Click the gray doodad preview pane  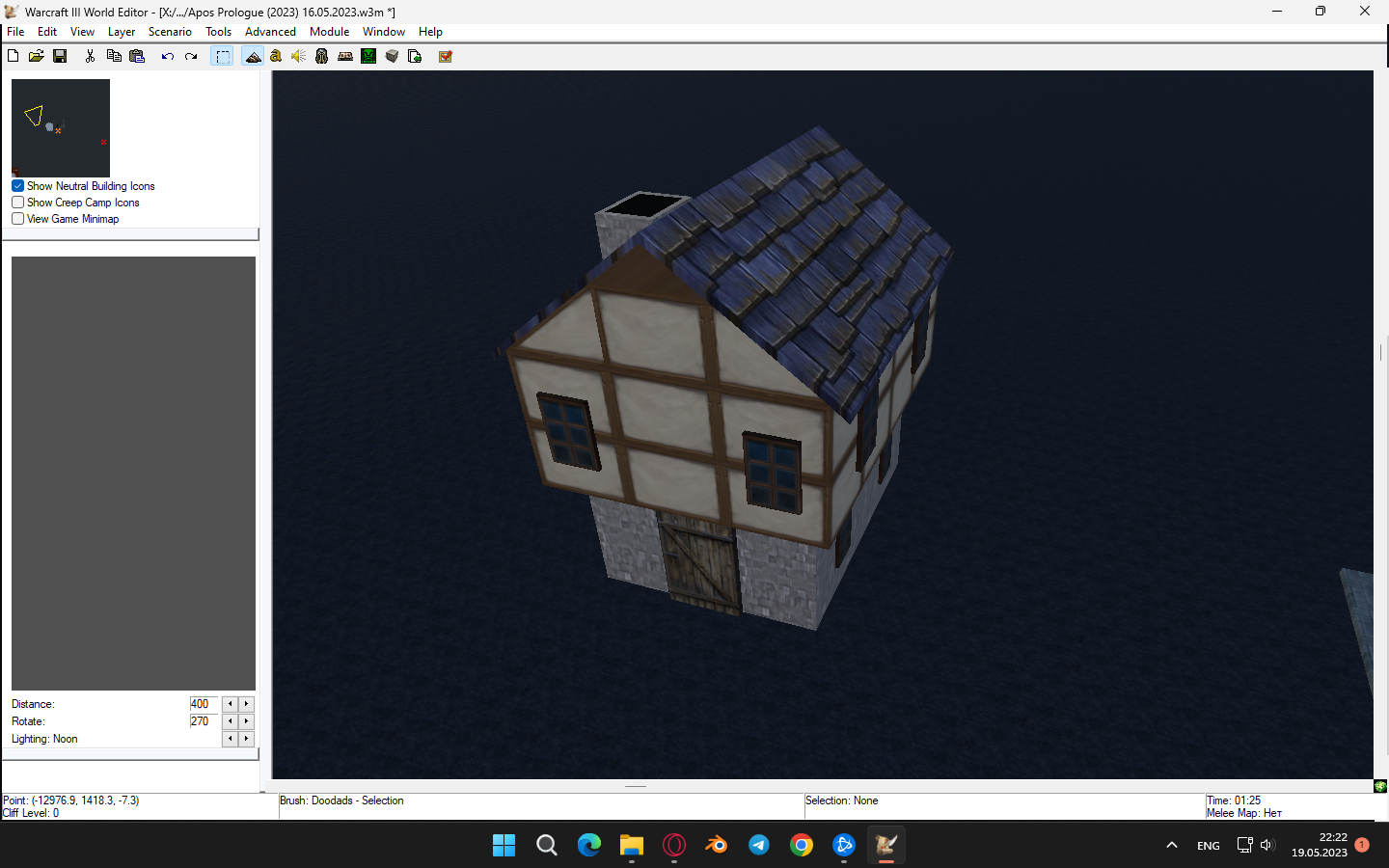133,473
